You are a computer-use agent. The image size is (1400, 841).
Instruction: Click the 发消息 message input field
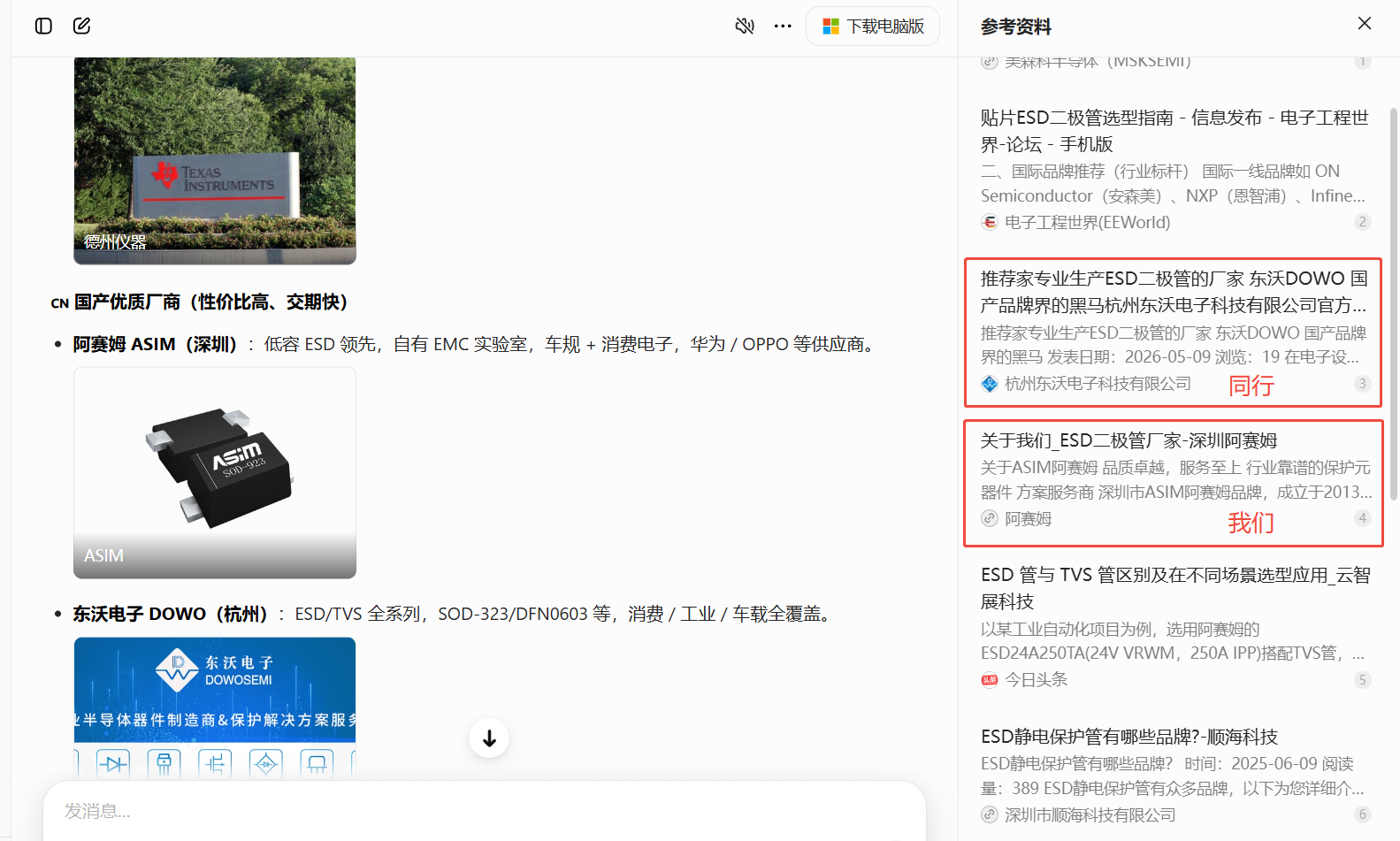pos(485,811)
